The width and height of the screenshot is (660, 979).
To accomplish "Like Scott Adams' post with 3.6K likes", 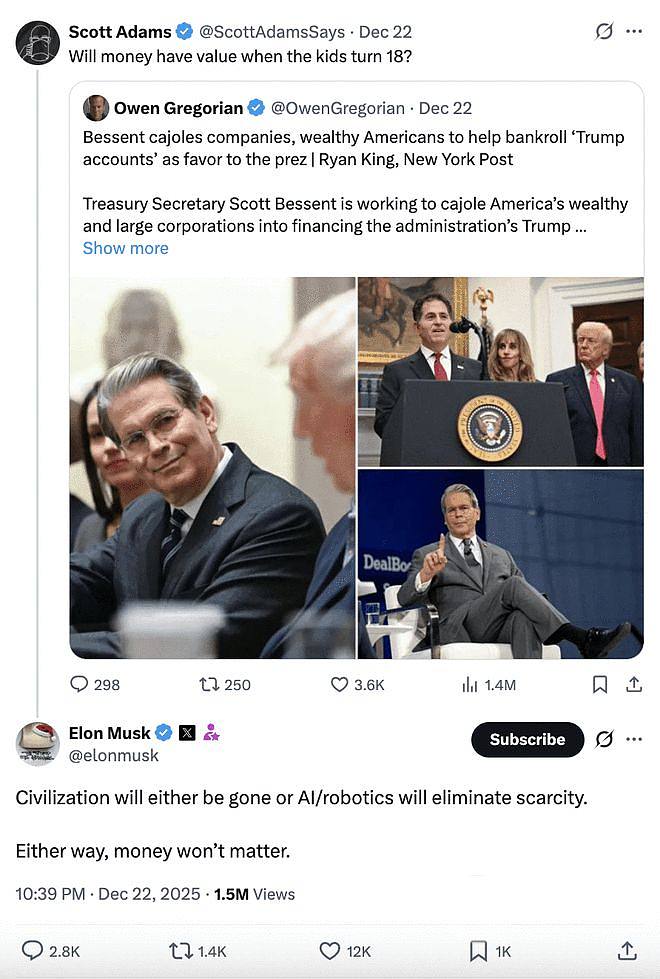I will [339, 684].
